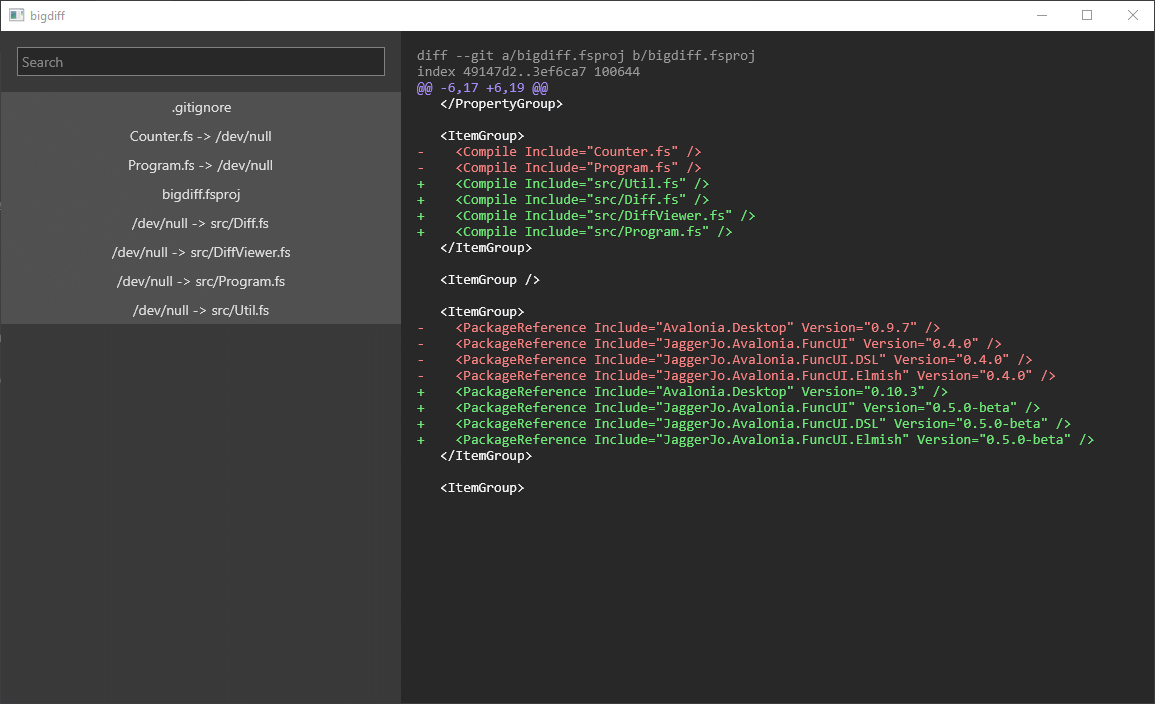Select /dev/null -> src/Program.fs entry

tap(201, 281)
